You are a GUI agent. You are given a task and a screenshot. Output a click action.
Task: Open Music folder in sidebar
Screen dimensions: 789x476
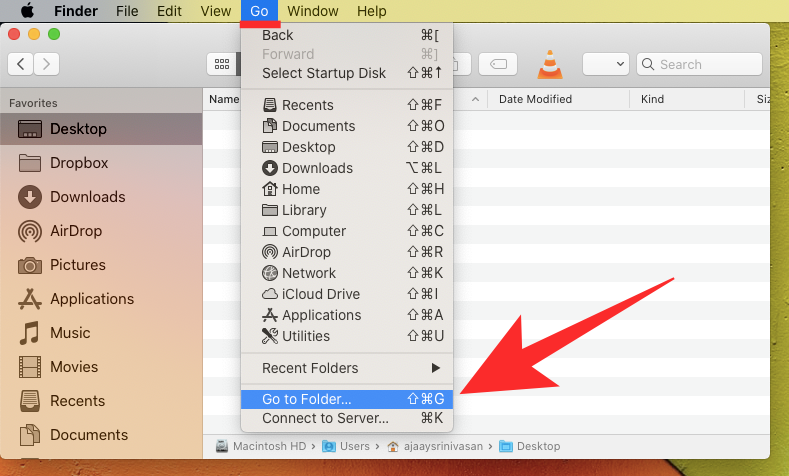(70, 333)
